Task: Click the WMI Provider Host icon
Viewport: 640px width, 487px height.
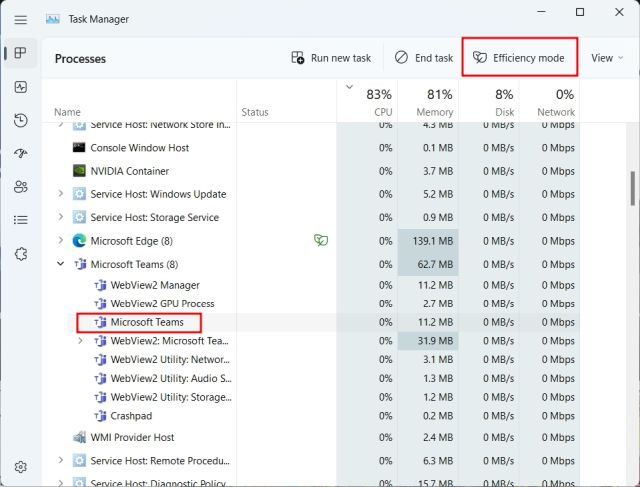Action: pyautogui.click(x=79, y=437)
